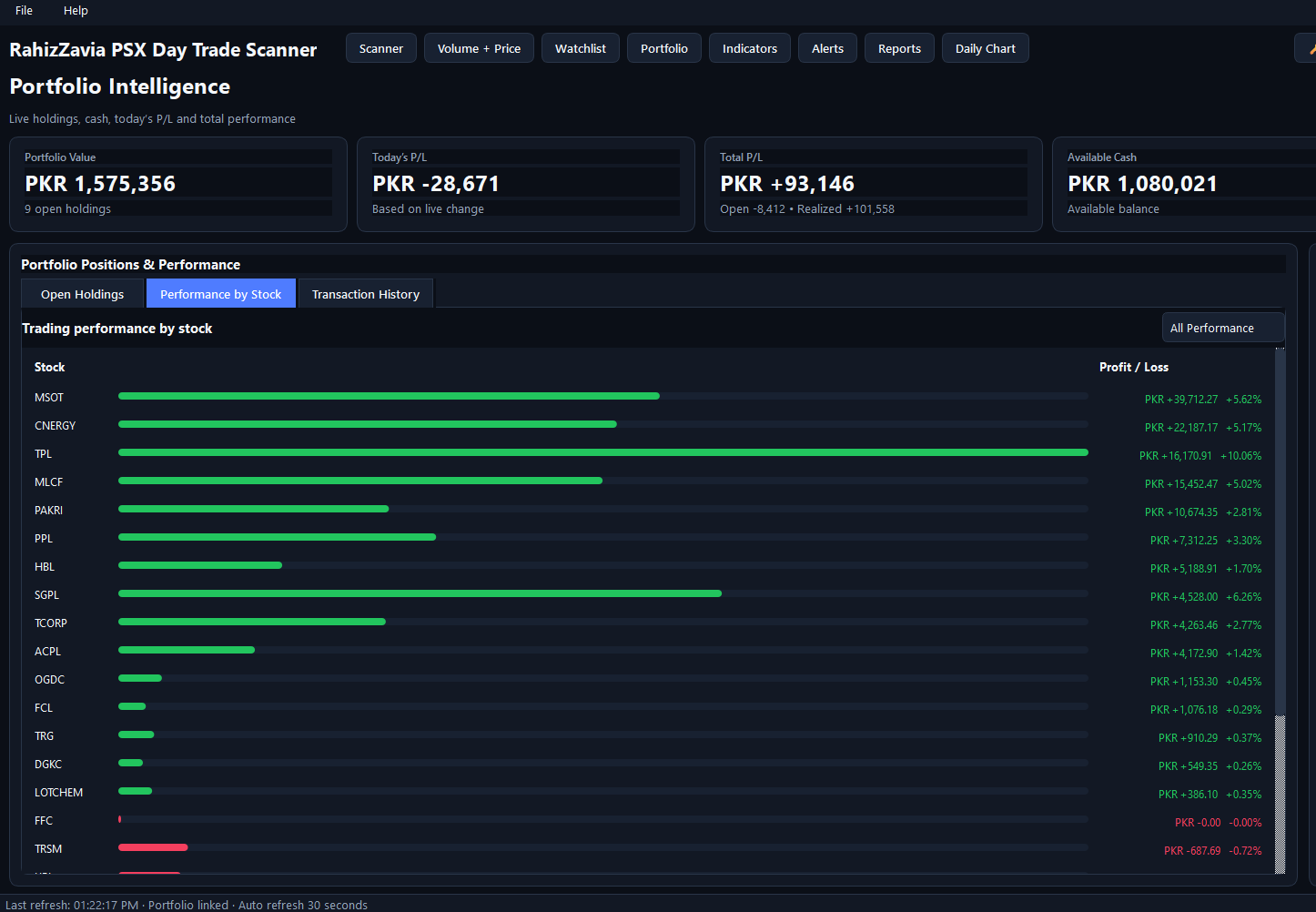Click the Portfolio Value amount PKR 1,575,356

(x=100, y=184)
